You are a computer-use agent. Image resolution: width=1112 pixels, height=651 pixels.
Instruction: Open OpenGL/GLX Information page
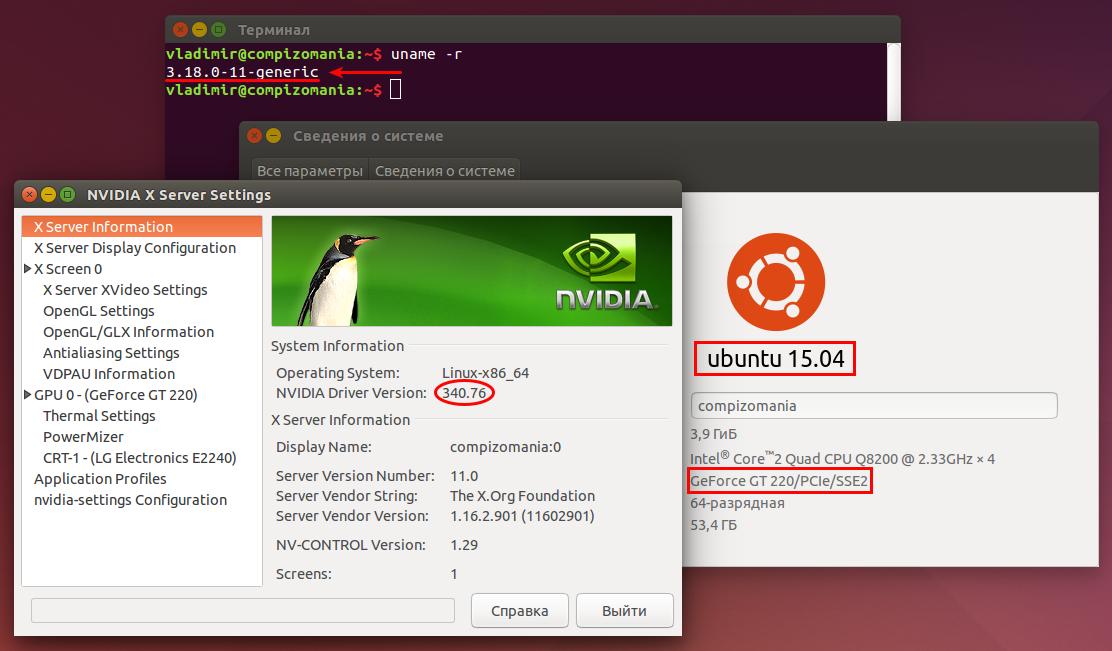click(x=128, y=332)
